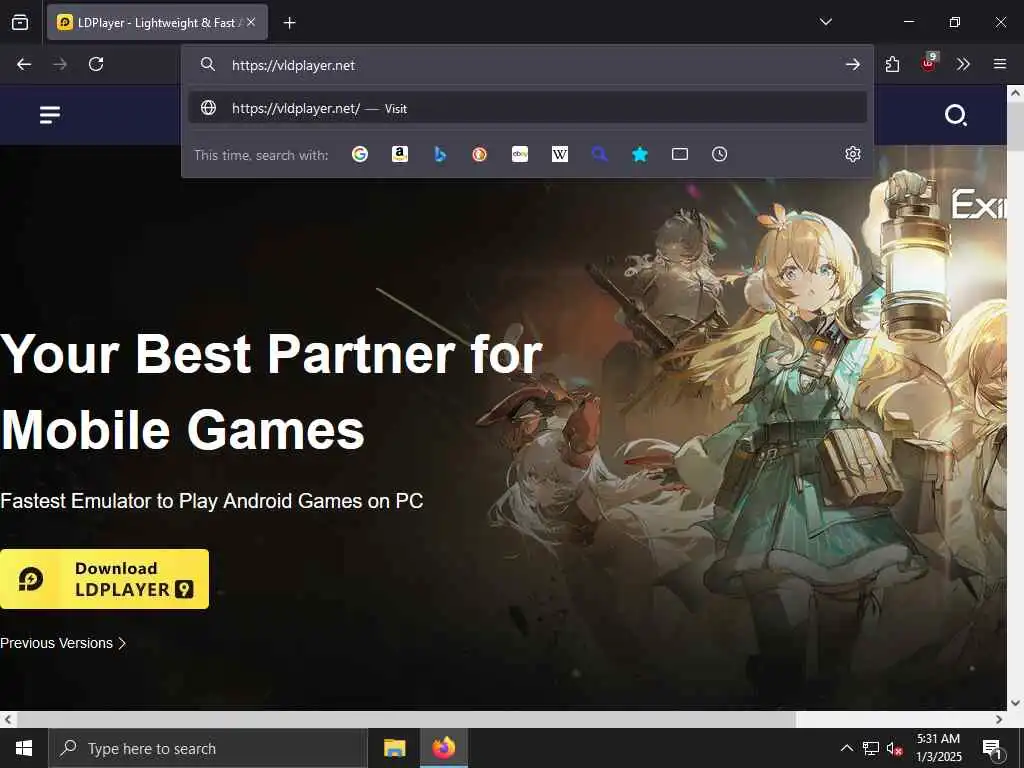The width and height of the screenshot is (1024, 768).
Task: Click the vertical scrollbar down arrow
Action: coord(1016,703)
